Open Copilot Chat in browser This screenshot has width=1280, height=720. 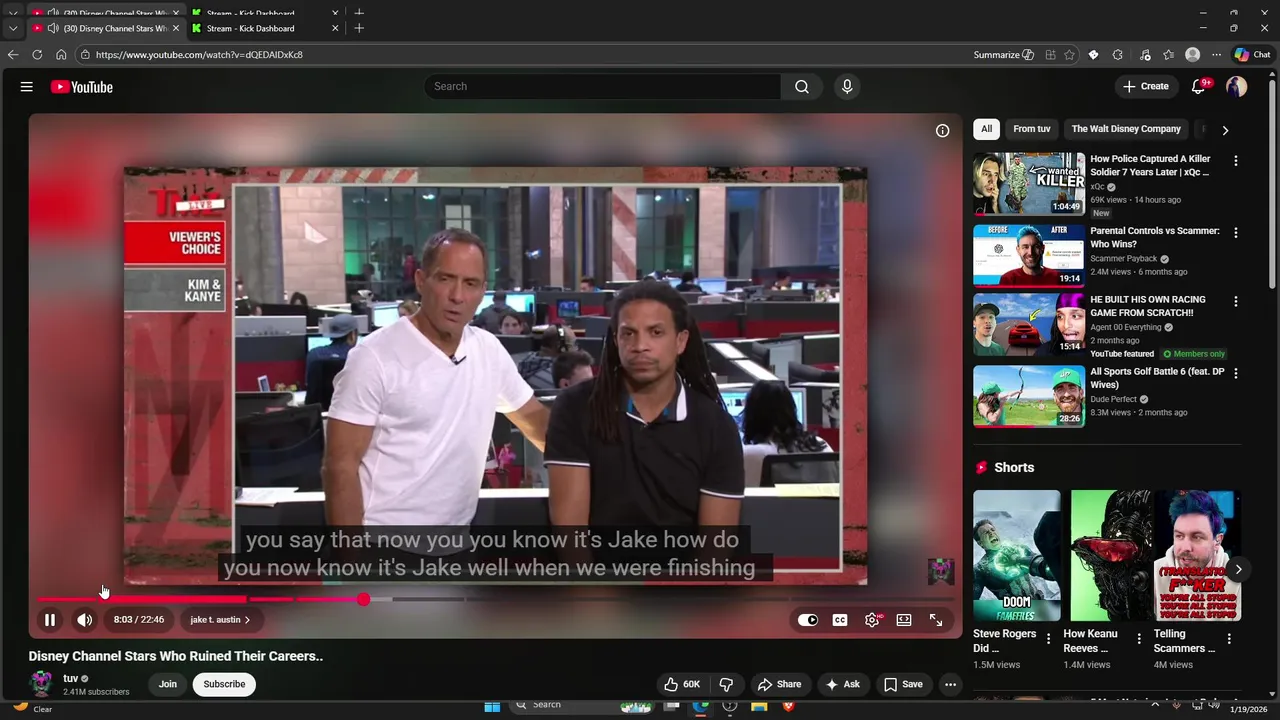pyautogui.click(x=1252, y=55)
